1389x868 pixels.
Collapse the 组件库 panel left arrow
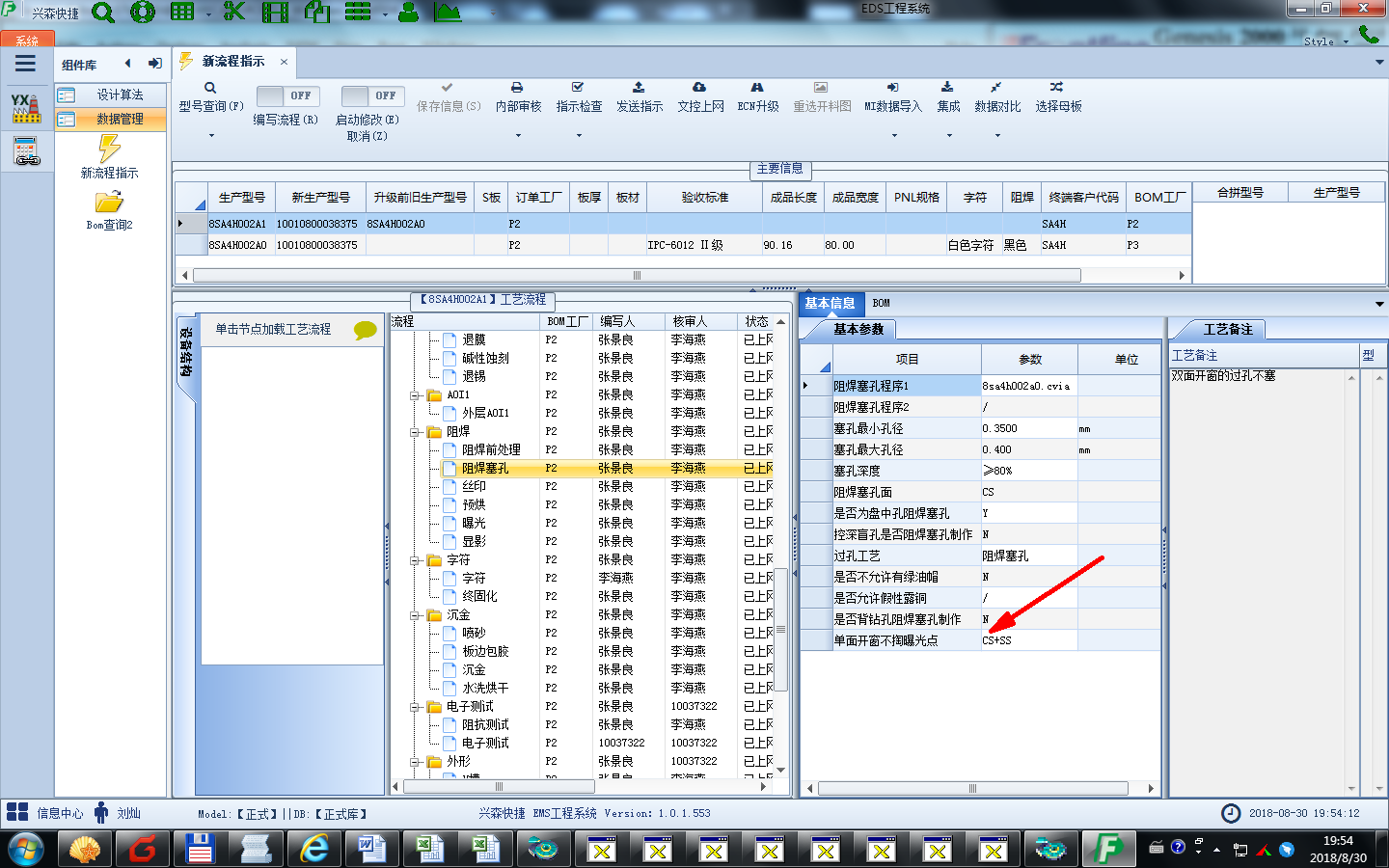click(127, 64)
